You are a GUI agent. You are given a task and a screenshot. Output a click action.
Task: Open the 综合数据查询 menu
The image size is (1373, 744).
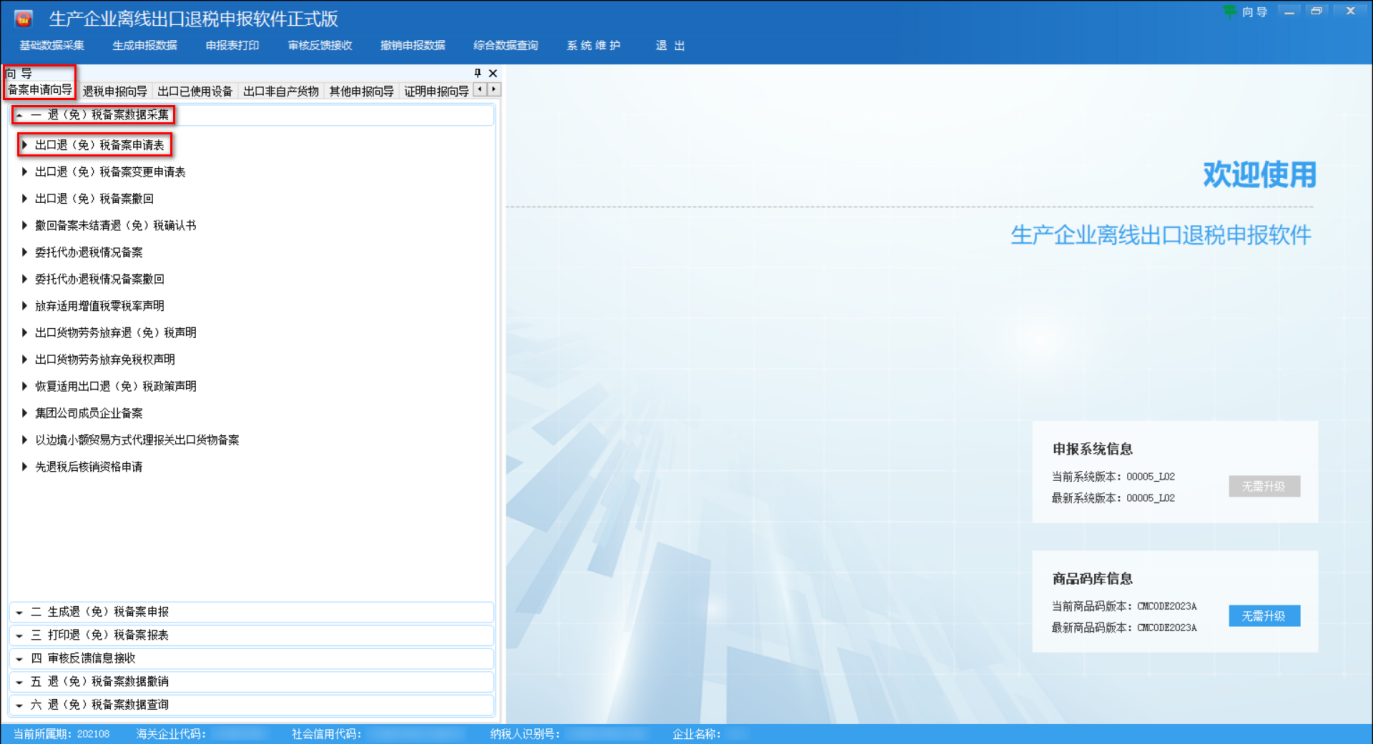click(505, 45)
